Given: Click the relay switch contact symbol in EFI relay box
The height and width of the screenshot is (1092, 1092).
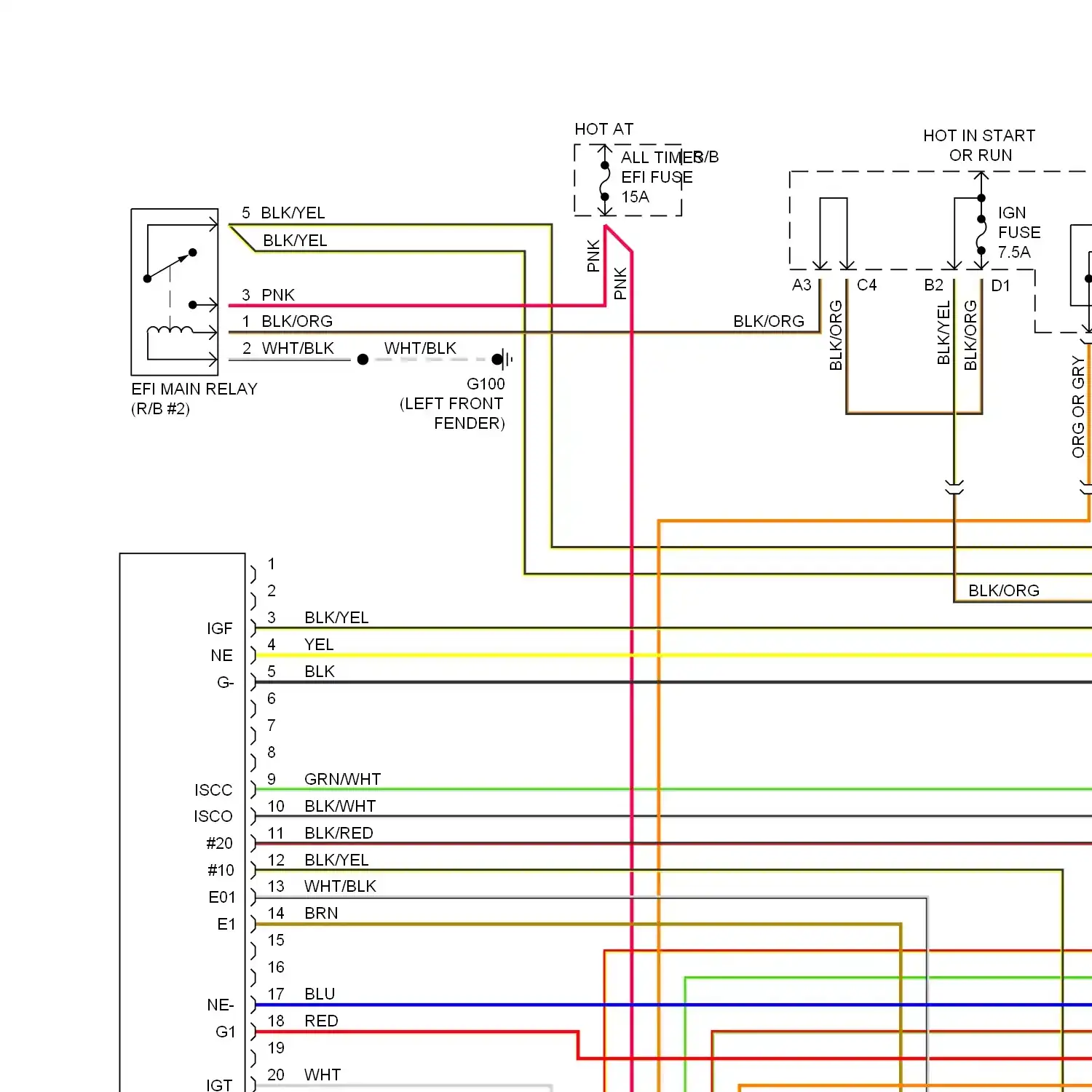Looking at the screenshot, I should coord(172,265).
